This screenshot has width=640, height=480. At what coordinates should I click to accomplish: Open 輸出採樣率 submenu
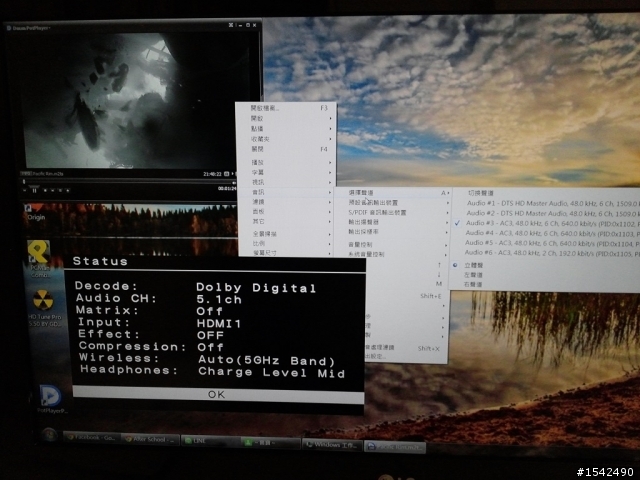click(x=393, y=231)
